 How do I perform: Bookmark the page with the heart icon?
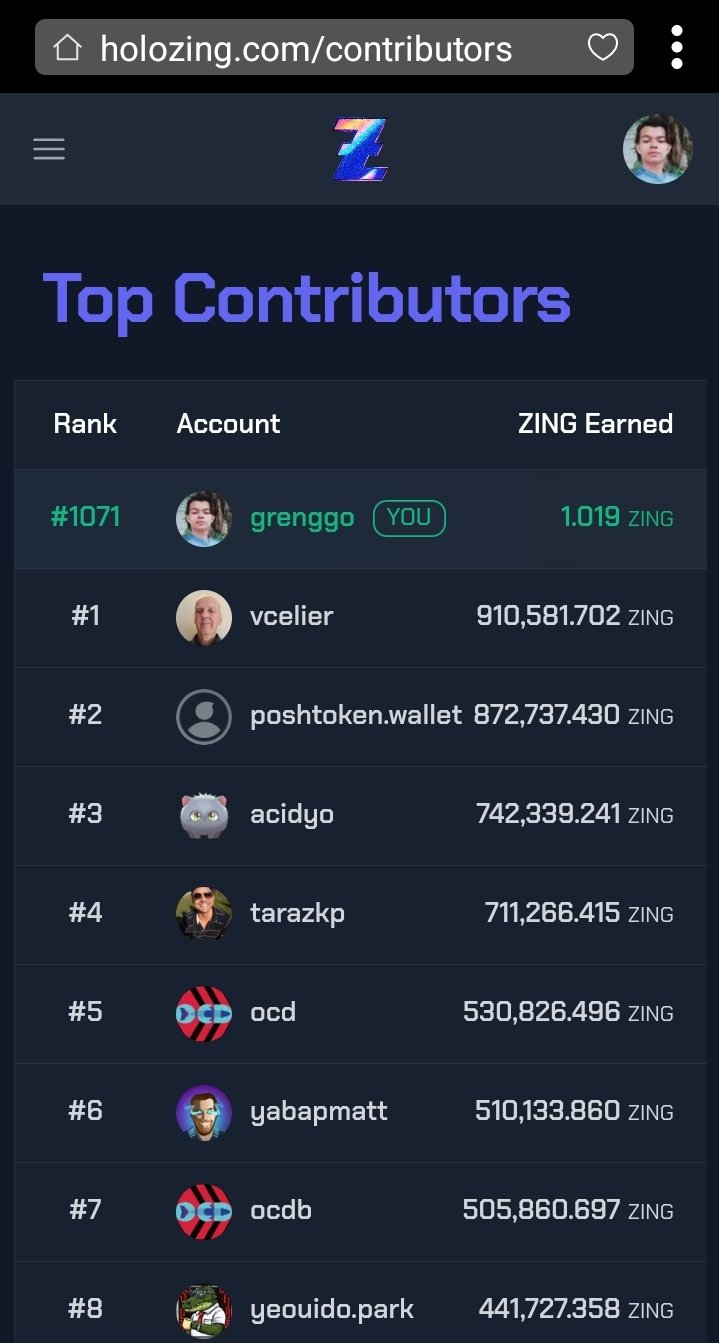pyautogui.click(x=602, y=47)
